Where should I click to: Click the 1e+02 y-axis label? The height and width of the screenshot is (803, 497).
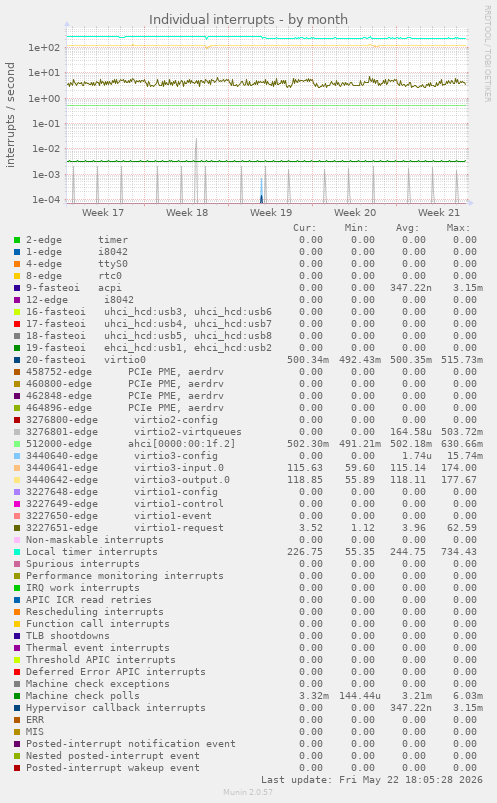click(x=44, y=48)
